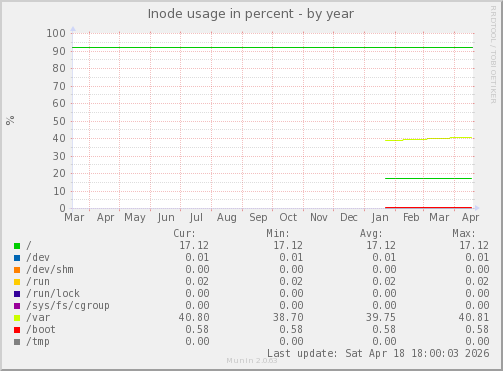Click the lime swatch for /var

[17, 318]
